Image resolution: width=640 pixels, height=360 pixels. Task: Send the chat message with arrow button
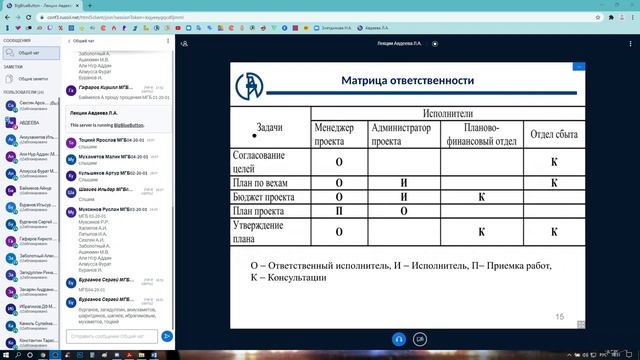pos(167,336)
